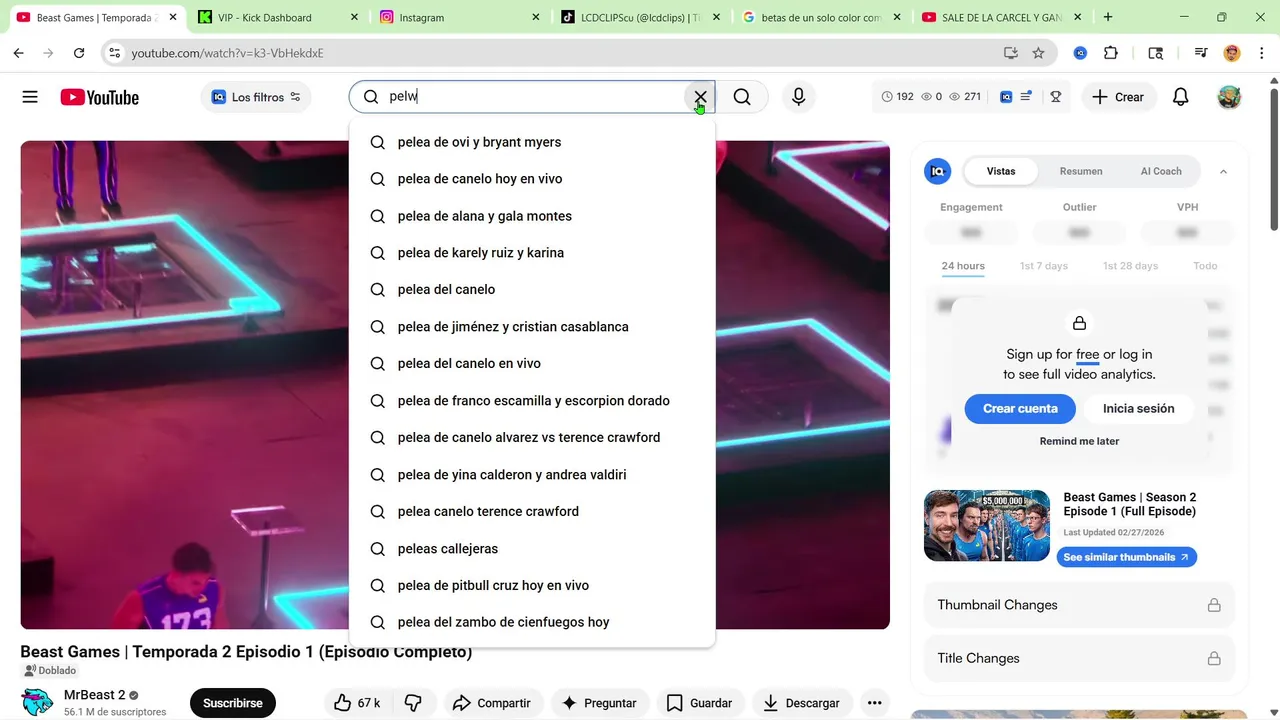
Task: Click See similar thumbnails button
Action: pyautogui.click(x=1126, y=557)
